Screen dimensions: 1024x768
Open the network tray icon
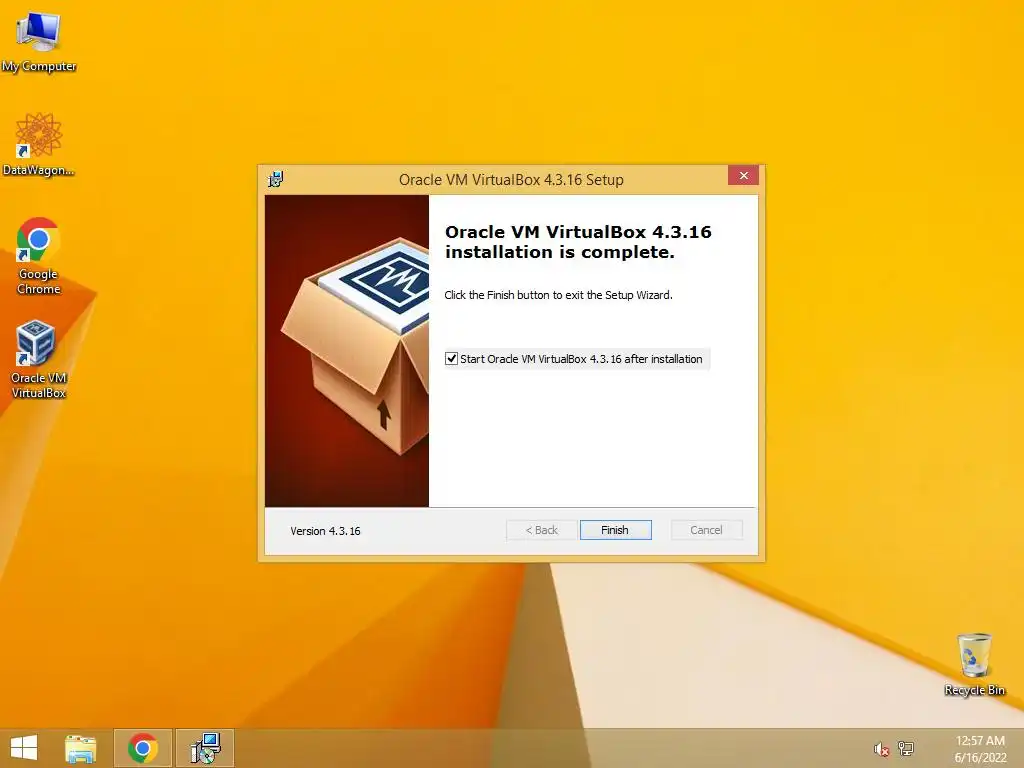[906, 748]
